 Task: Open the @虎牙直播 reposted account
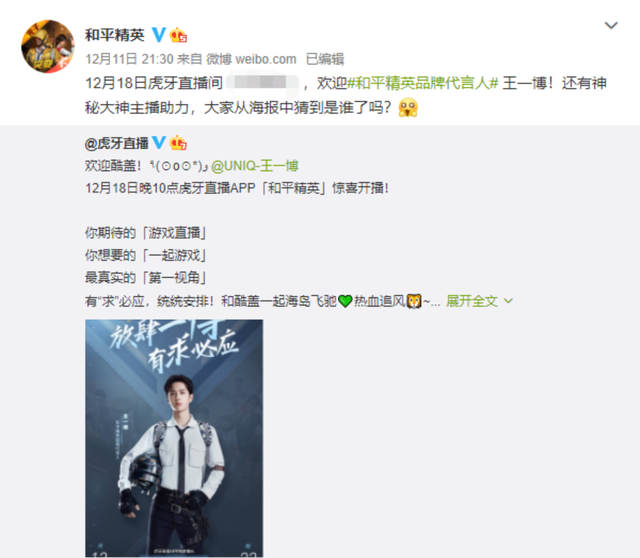click(x=117, y=143)
